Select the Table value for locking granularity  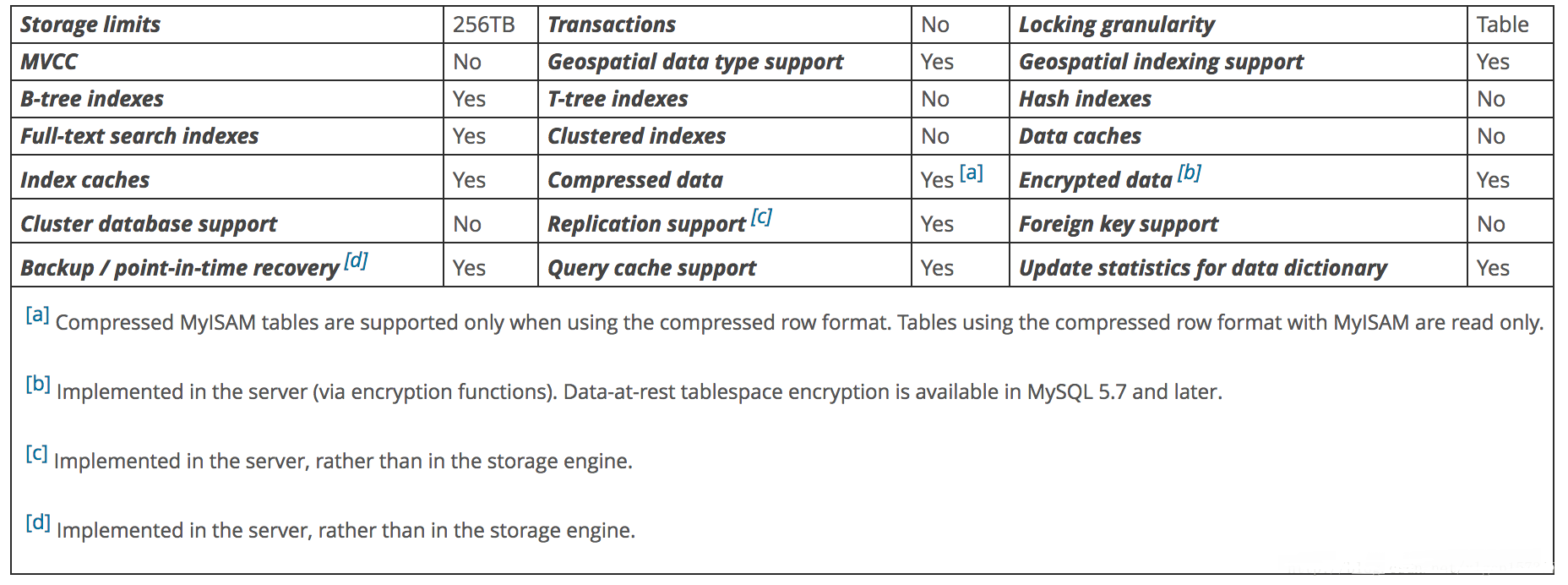(1502, 25)
